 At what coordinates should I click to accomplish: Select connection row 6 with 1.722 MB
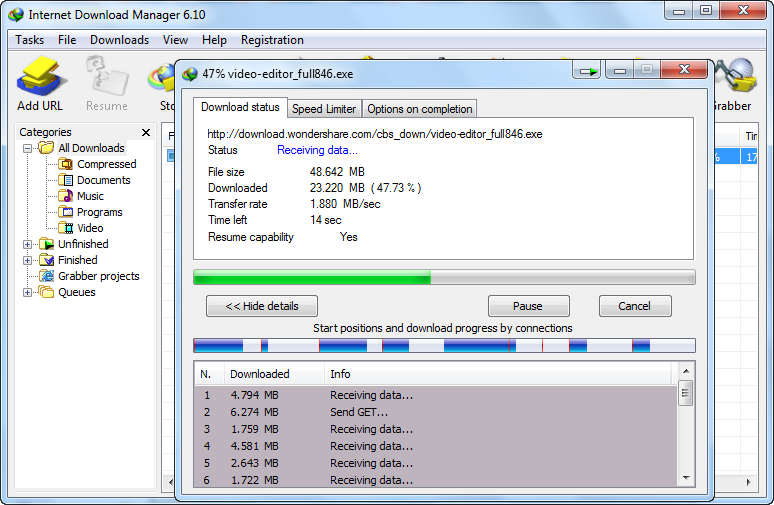tap(436, 480)
